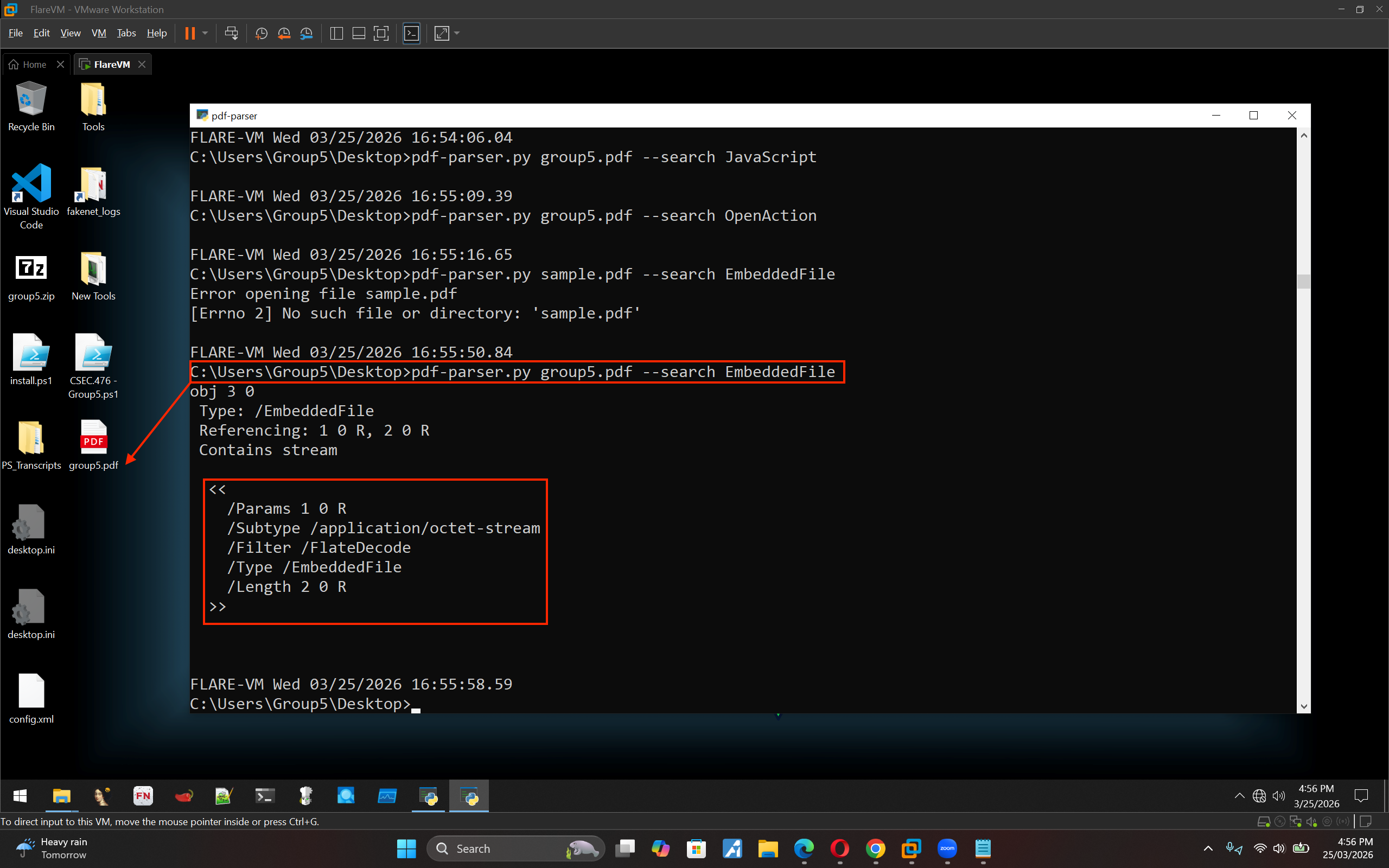Expand the stretch guest dropdown arrow
This screenshot has width=1389, height=868.
[457, 33]
